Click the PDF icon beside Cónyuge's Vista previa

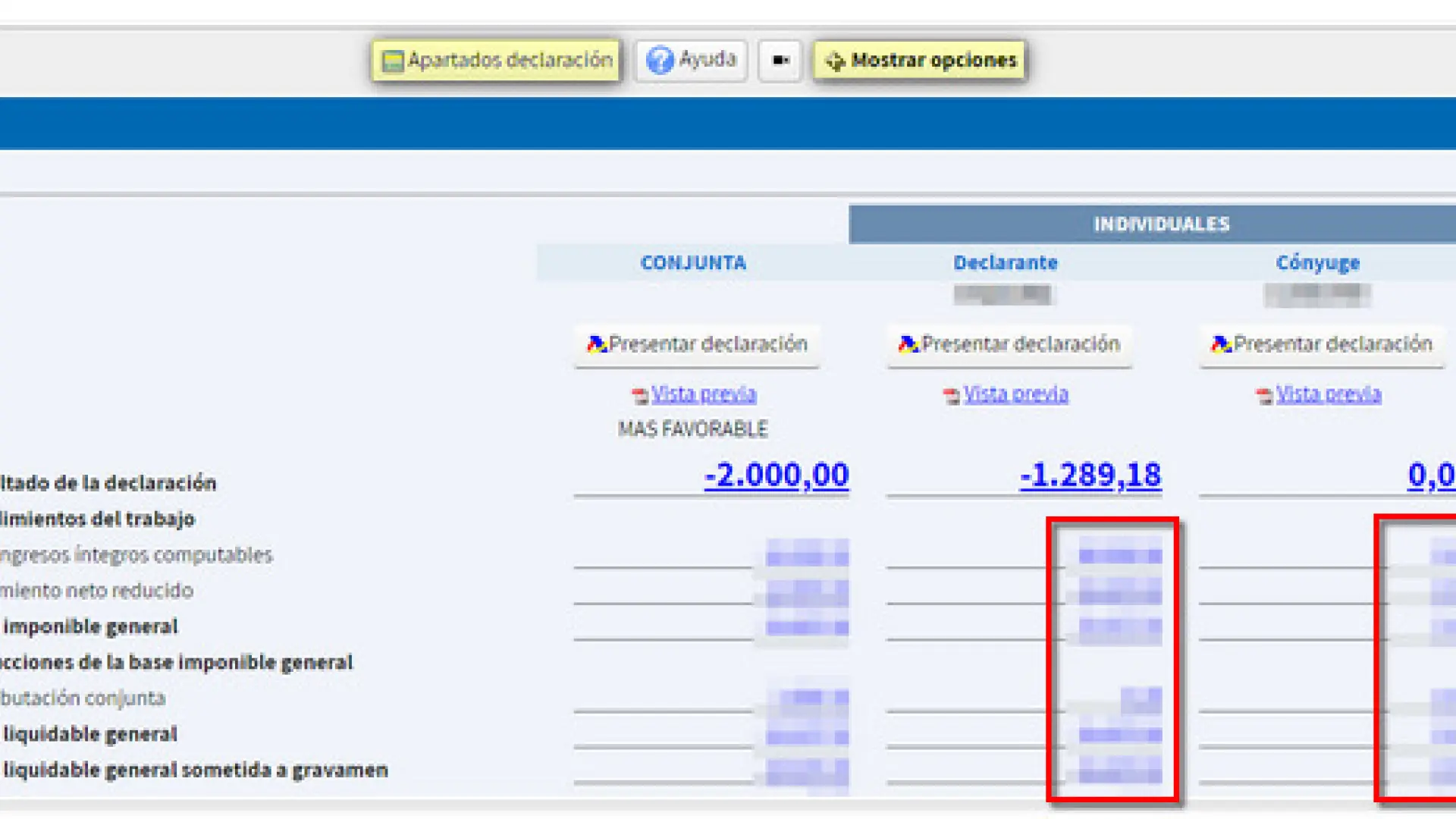coord(1263,394)
